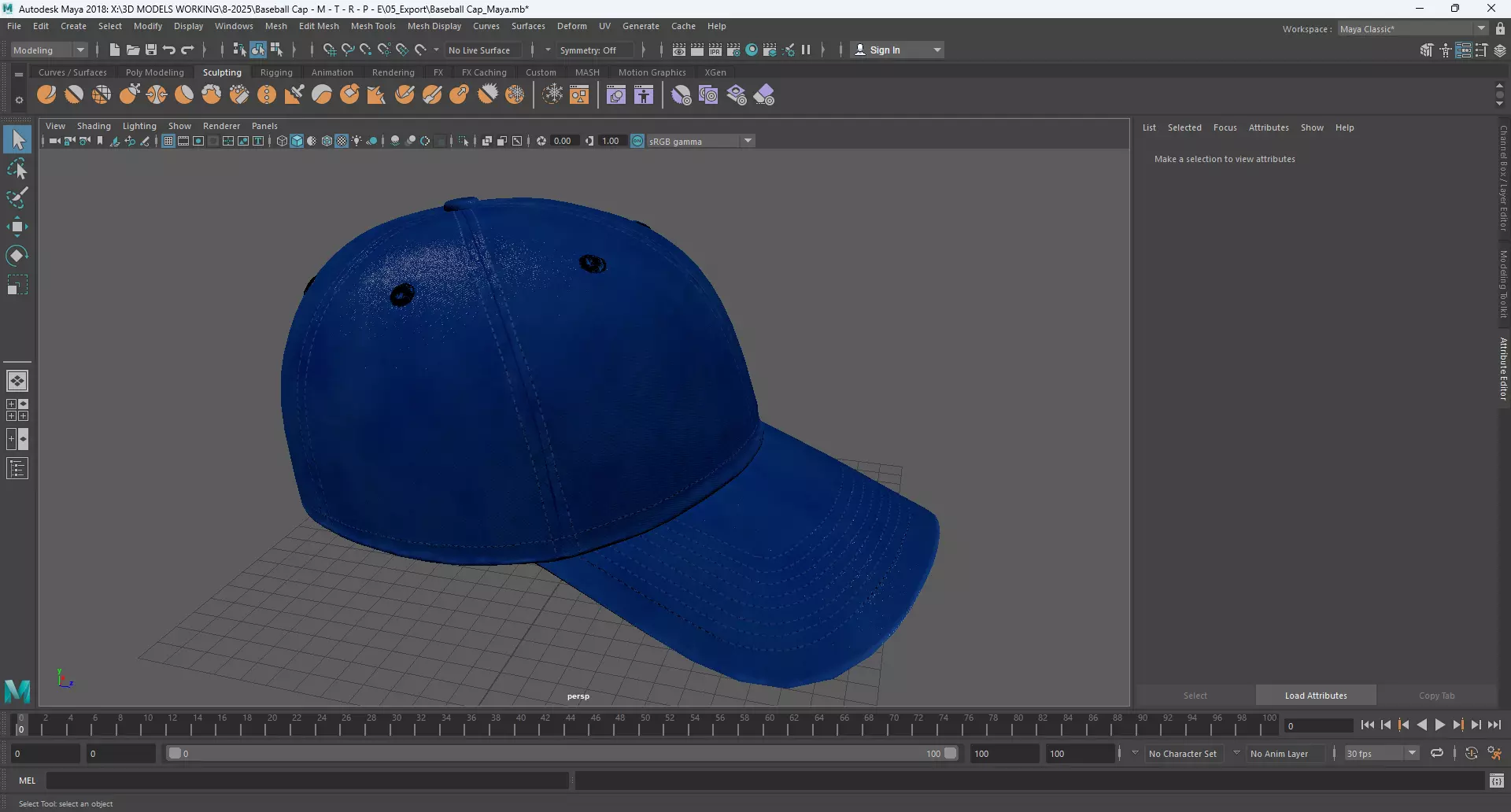Switch to the Rigging shelf tab
The width and height of the screenshot is (1511, 812).
[276, 72]
